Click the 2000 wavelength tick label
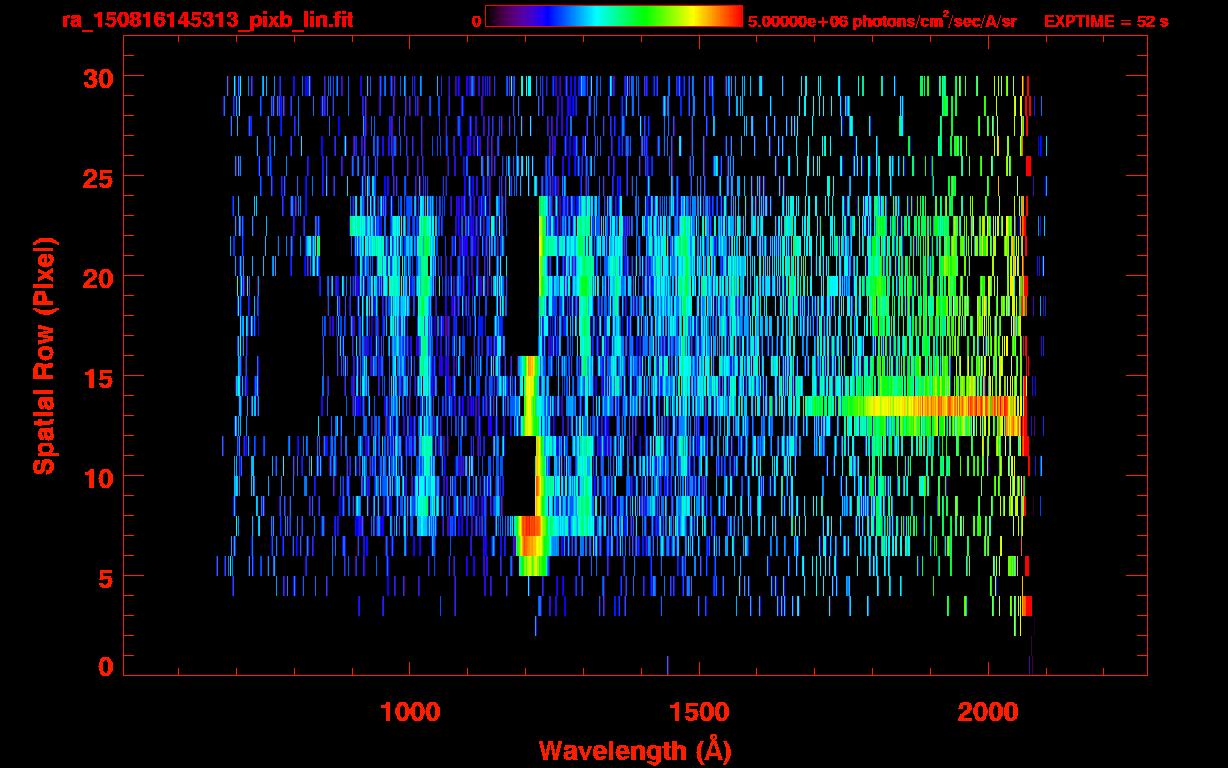 point(986,712)
